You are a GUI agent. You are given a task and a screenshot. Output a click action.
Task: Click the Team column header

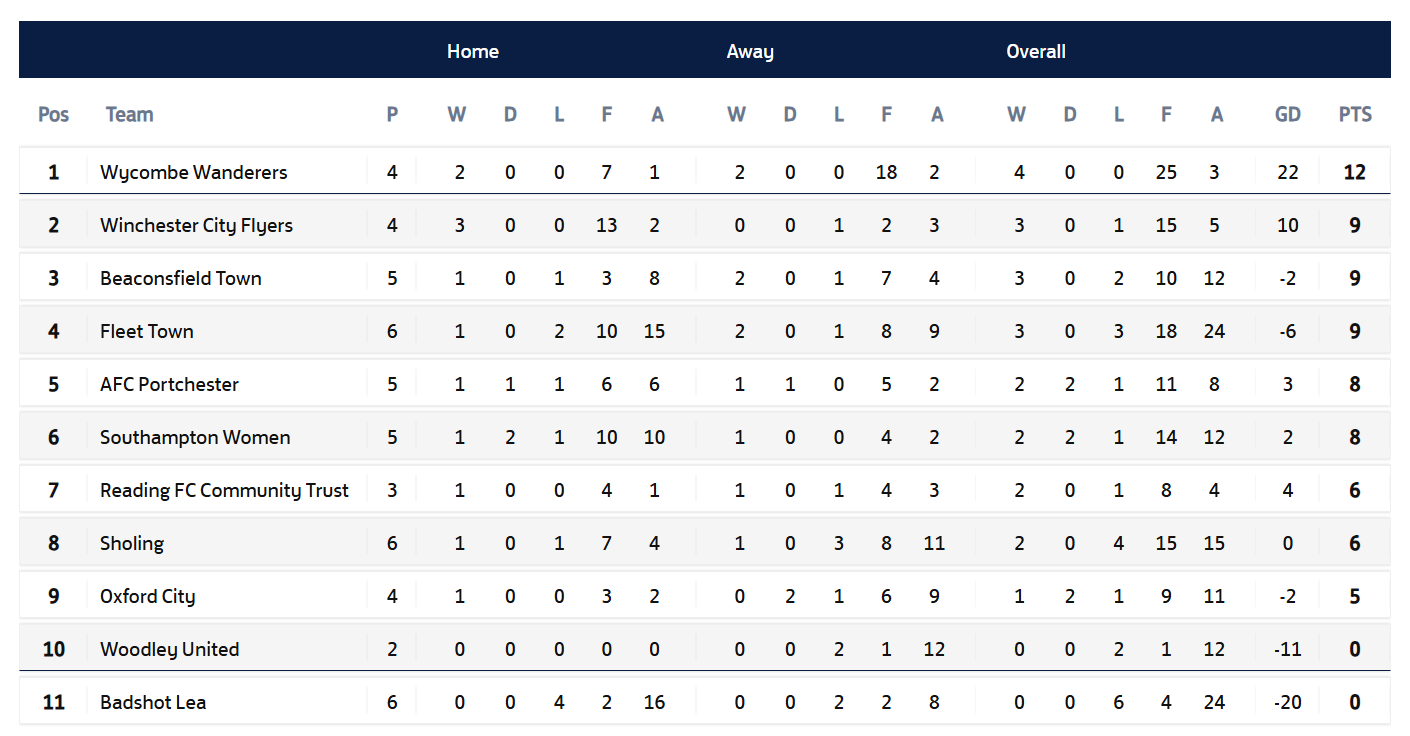coord(130,114)
